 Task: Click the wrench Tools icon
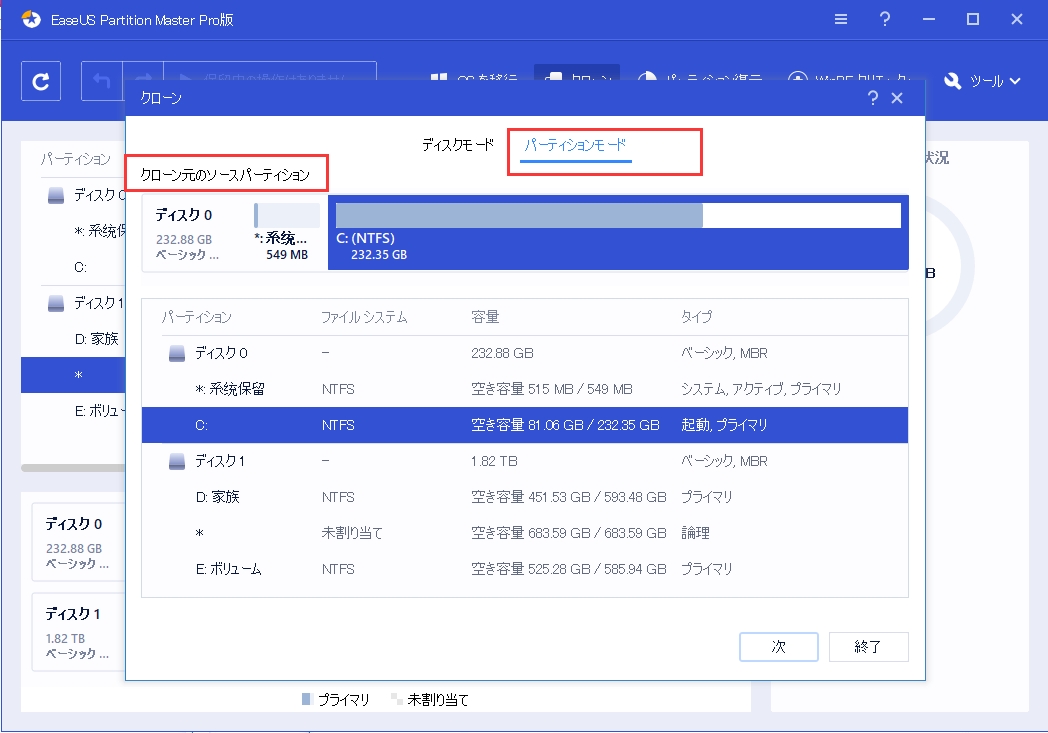tap(952, 81)
